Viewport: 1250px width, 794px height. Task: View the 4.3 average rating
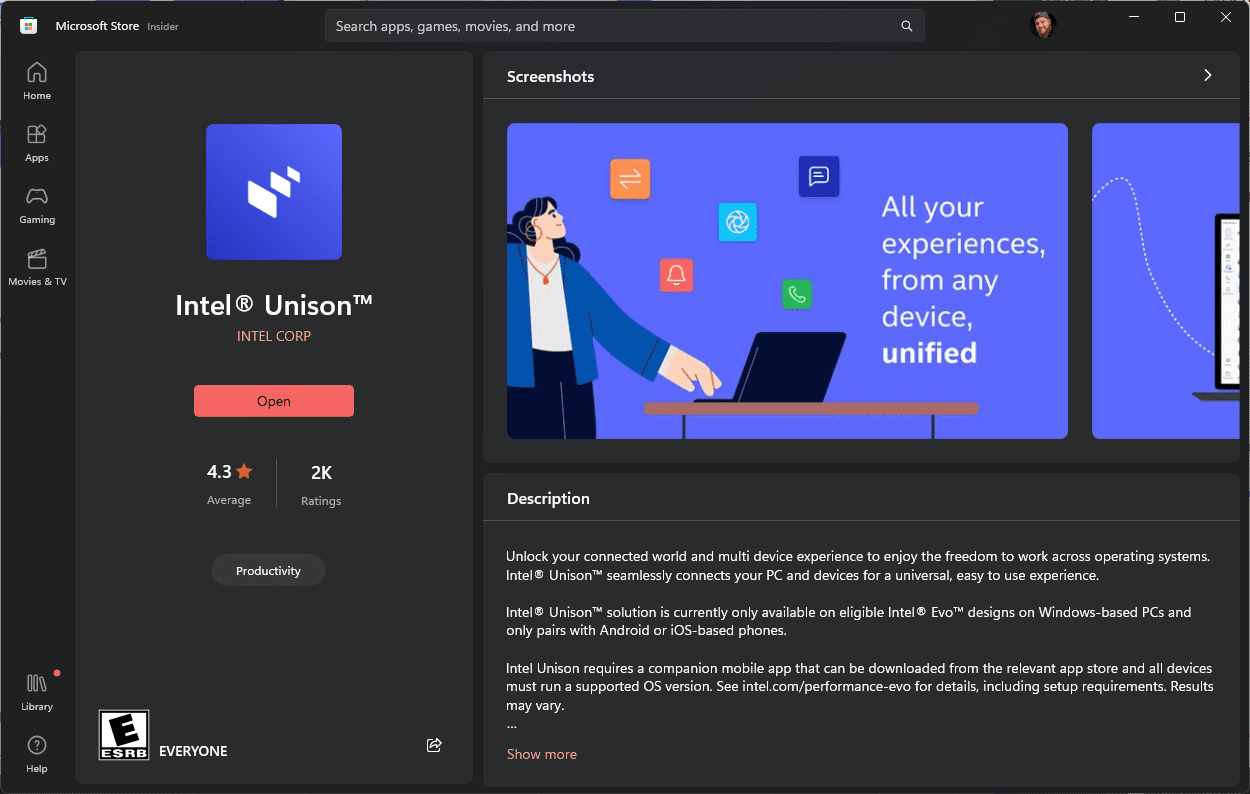(x=229, y=483)
